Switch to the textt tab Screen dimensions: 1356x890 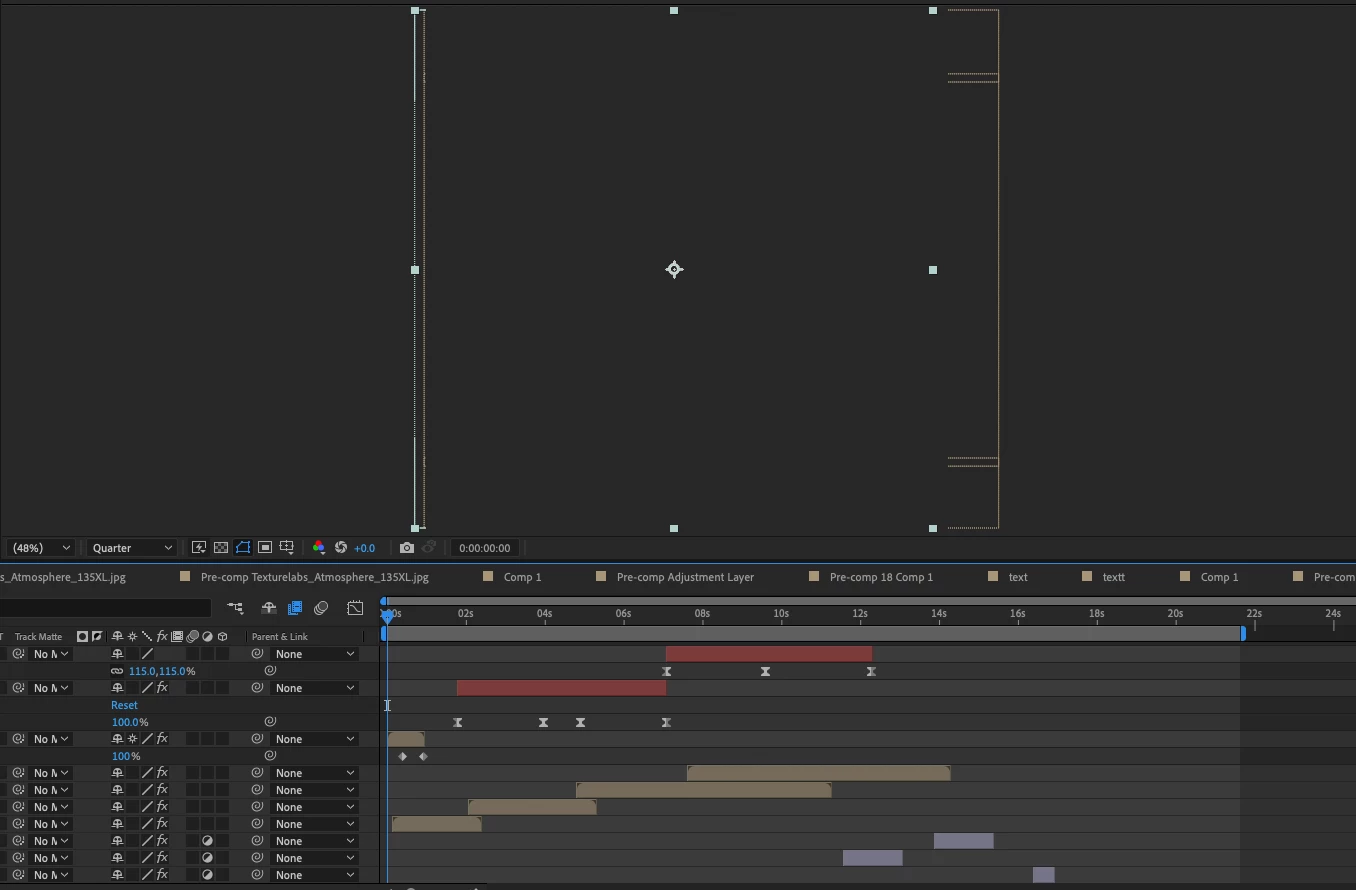pyautogui.click(x=1113, y=577)
